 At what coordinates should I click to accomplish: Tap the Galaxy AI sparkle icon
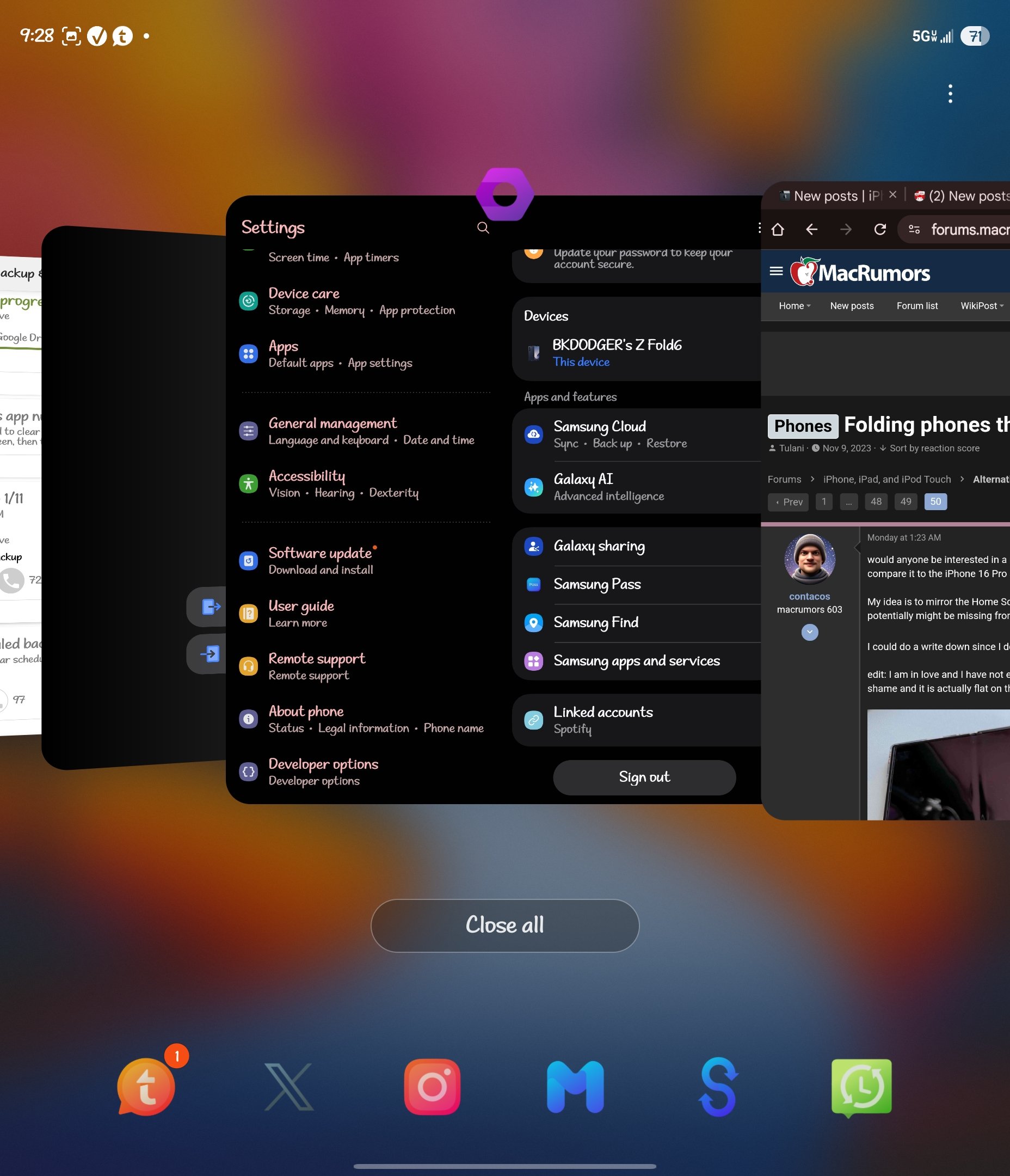pyautogui.click(x=533, y=487)
